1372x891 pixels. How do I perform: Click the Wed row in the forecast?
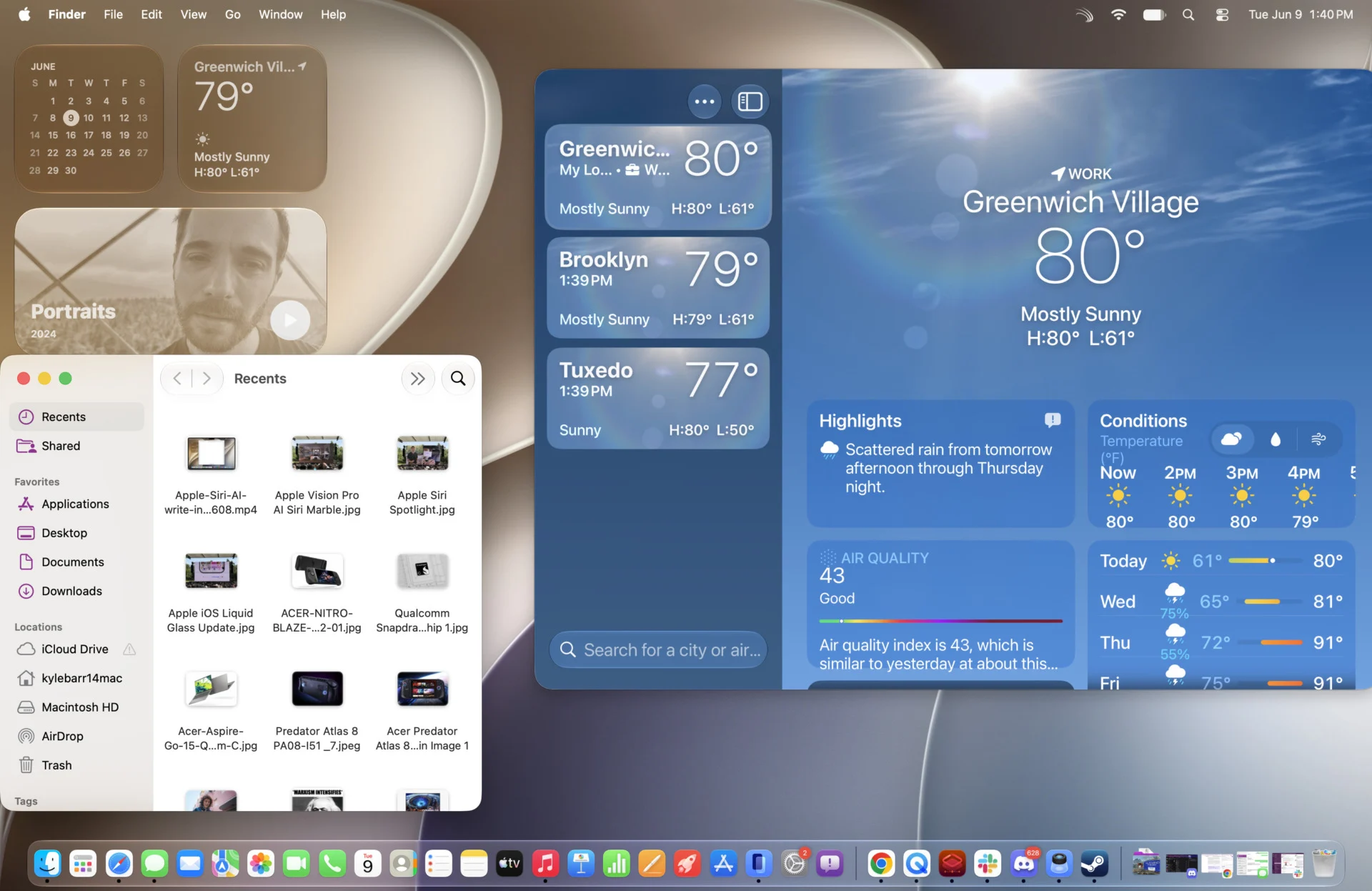(x=1221, y=602)
